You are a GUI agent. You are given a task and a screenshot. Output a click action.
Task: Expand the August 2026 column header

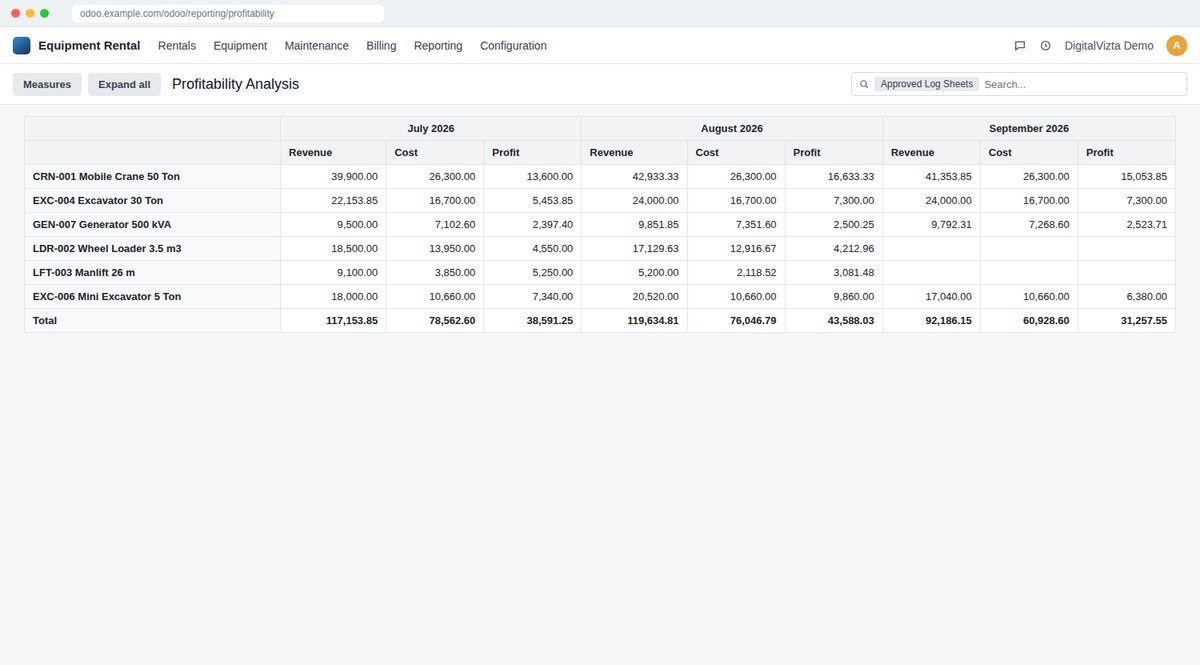(x=732, y=128)
